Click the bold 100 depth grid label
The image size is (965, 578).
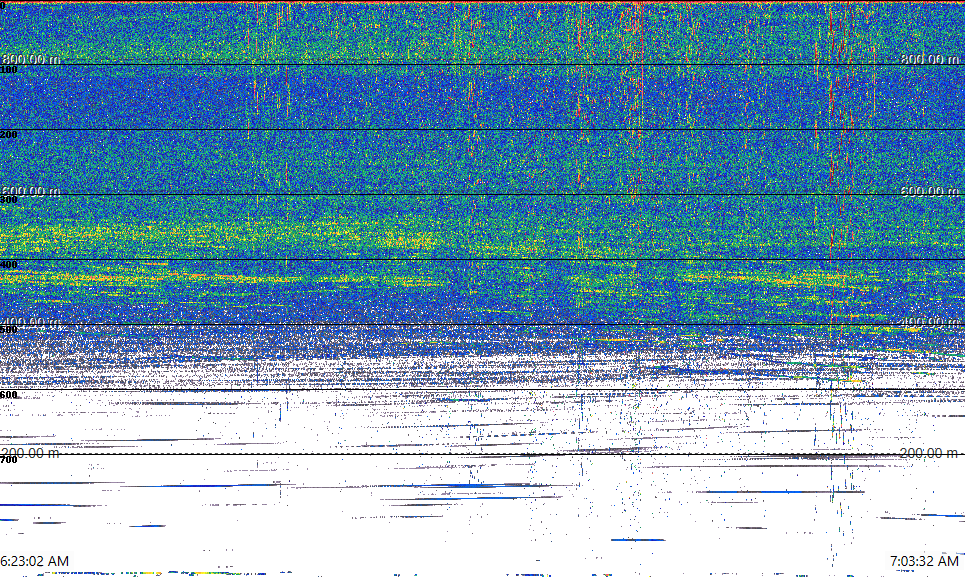(9, 70)
